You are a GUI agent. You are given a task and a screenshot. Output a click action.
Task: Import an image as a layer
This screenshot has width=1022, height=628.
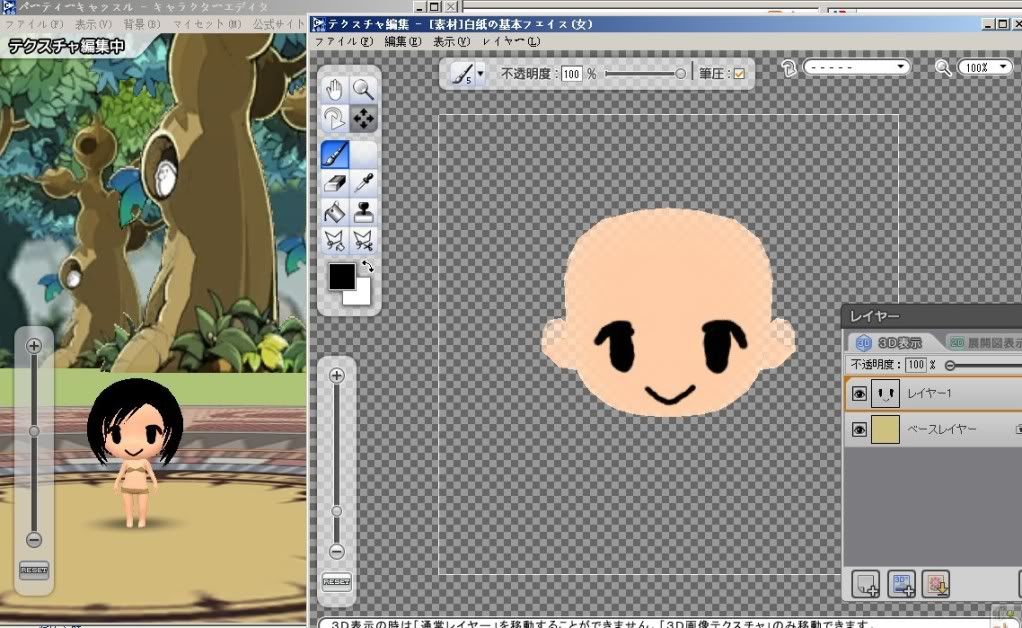(x=936, y=584)
